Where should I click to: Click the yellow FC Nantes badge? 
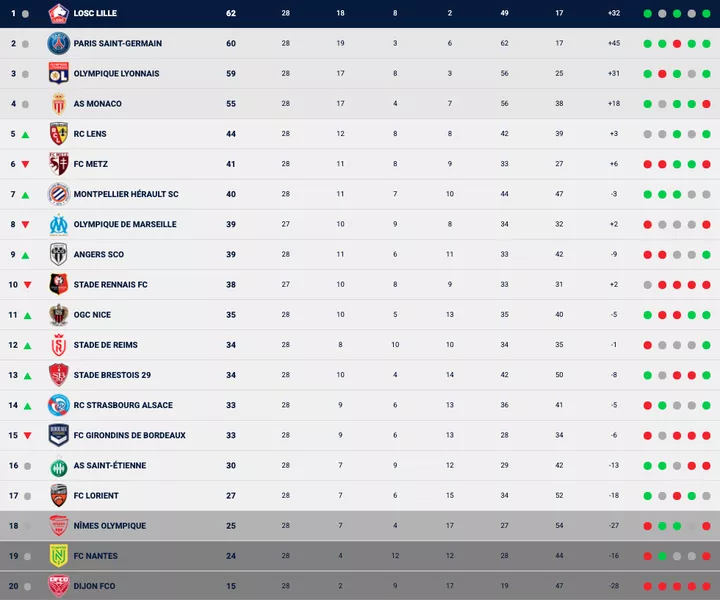[58, 556]
